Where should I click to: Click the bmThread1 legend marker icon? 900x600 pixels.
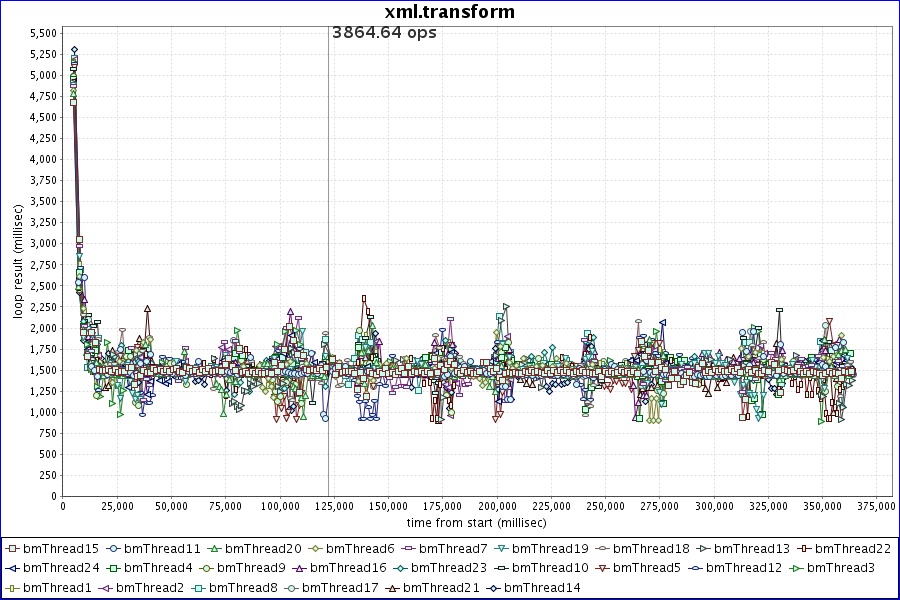coord(12,587)
